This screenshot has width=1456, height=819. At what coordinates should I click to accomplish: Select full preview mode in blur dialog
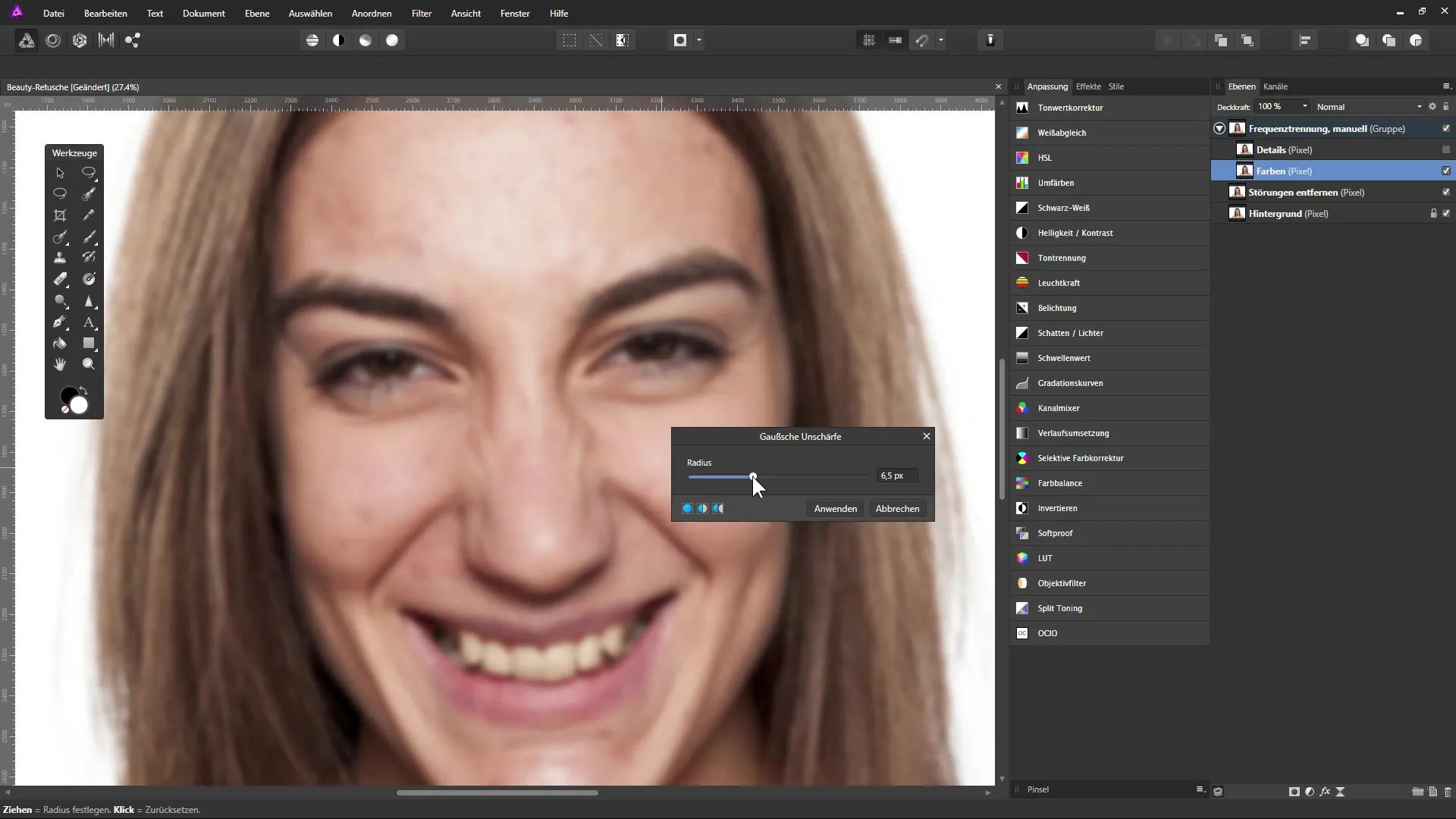[687, 509]
